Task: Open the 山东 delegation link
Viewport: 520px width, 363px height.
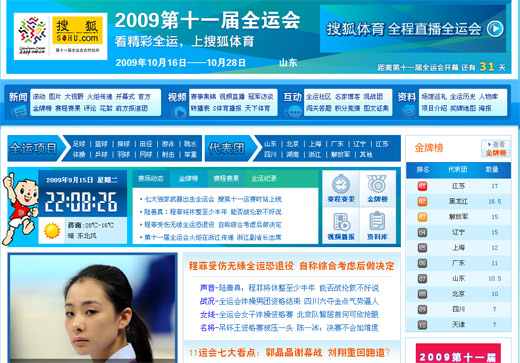Action: (270, 144)
